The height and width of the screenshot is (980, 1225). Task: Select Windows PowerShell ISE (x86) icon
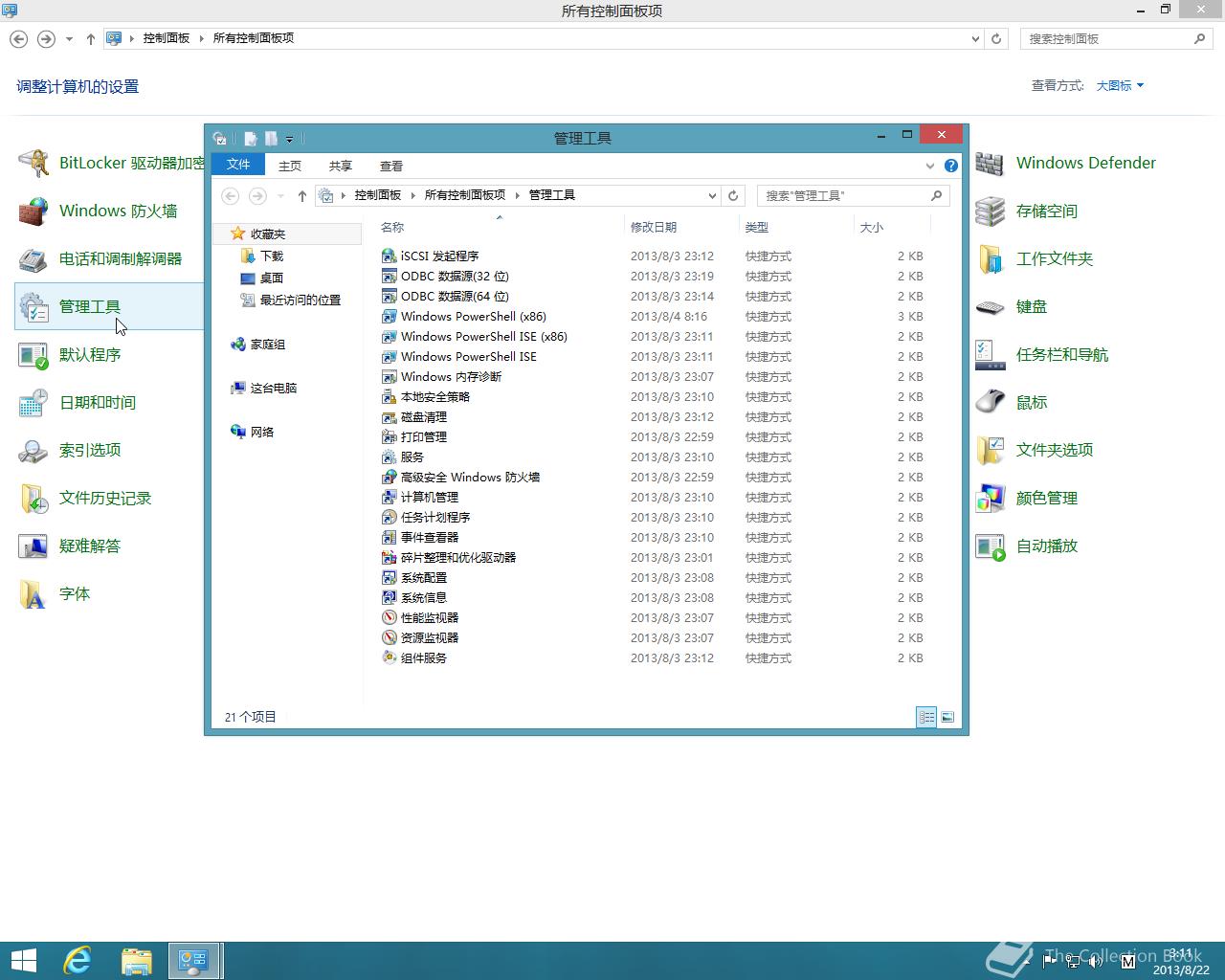click(389, 336)
